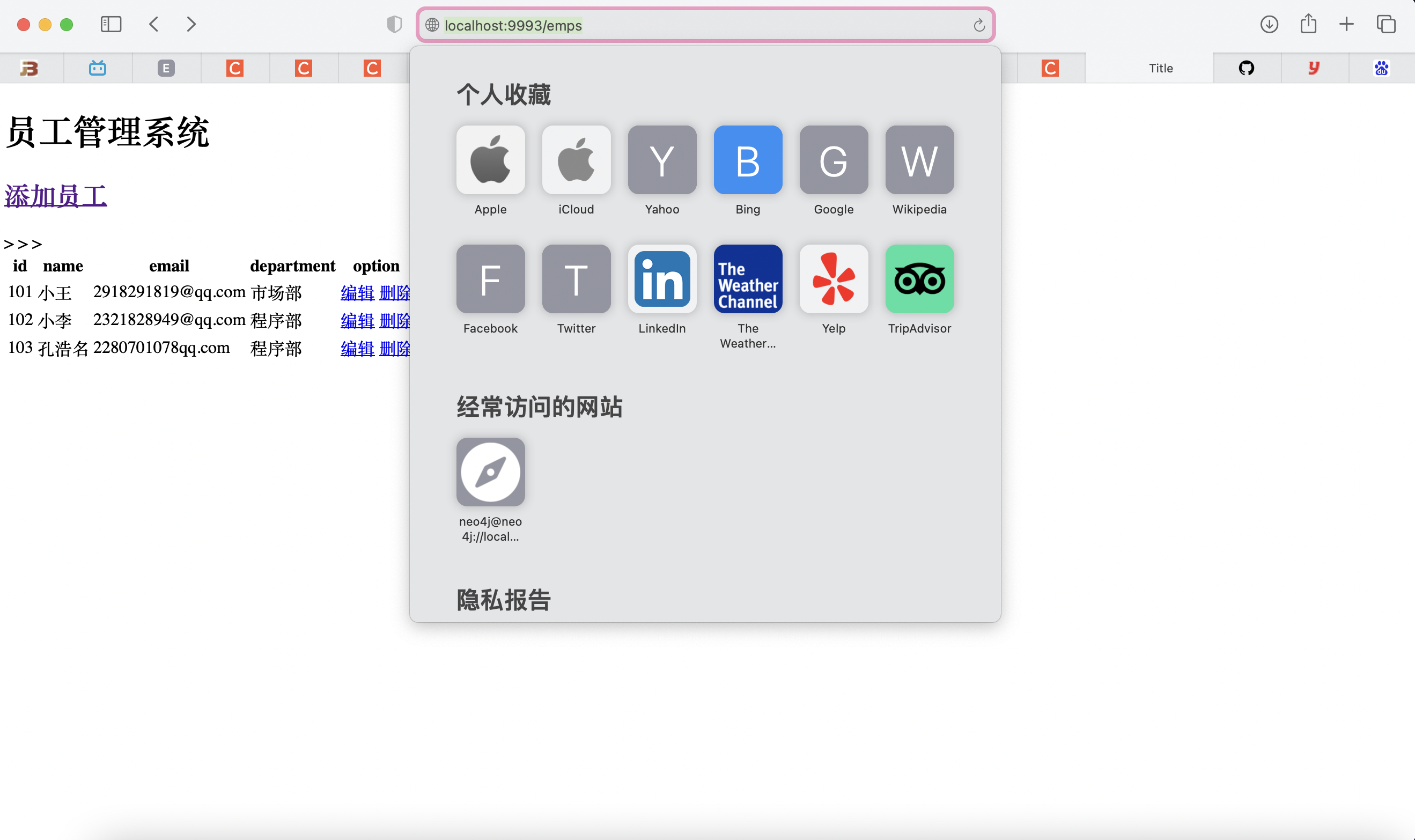Open the privacy shield report icon
Viewport: 1415px width, 840px height.
(394, 24)
